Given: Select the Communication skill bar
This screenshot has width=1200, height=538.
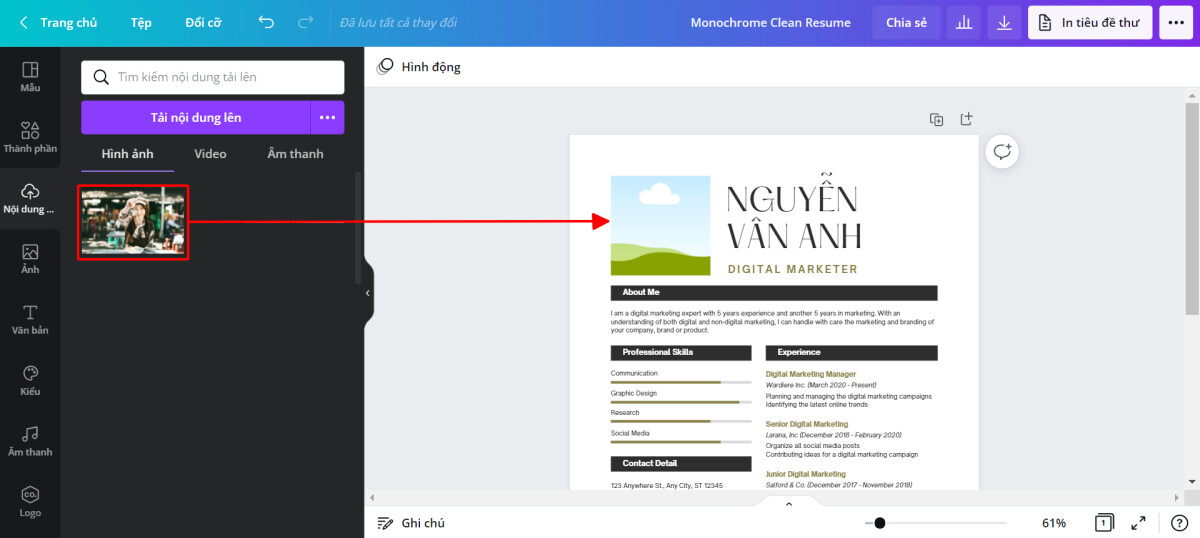Looking at the screenshot, I should coord(681,382).
